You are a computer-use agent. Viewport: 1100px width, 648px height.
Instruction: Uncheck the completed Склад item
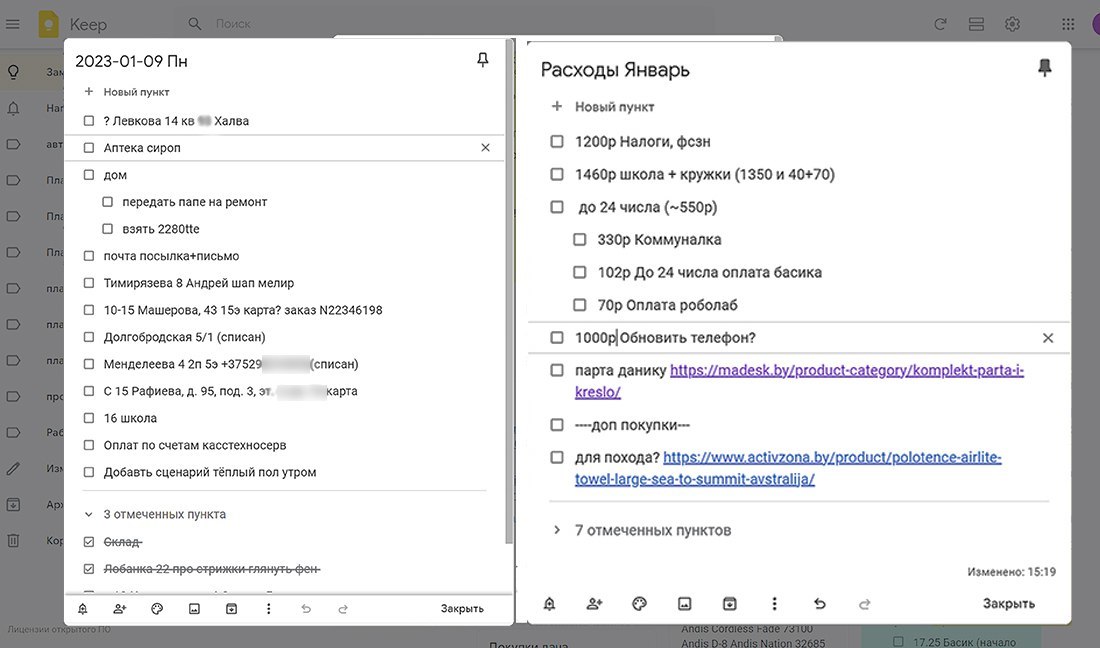pos(89,542)
